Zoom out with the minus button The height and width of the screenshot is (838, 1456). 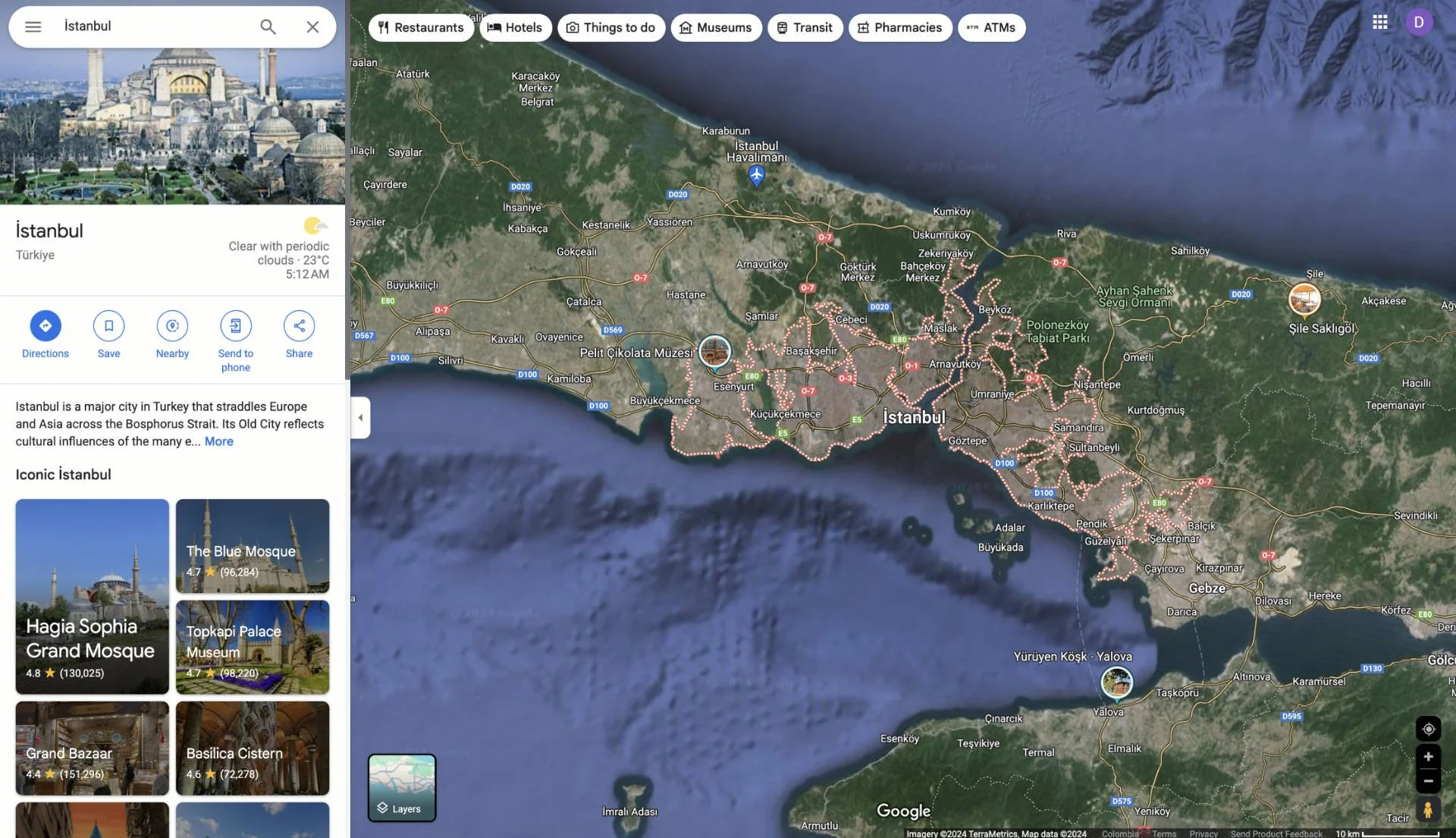[x=1428, y=781]
